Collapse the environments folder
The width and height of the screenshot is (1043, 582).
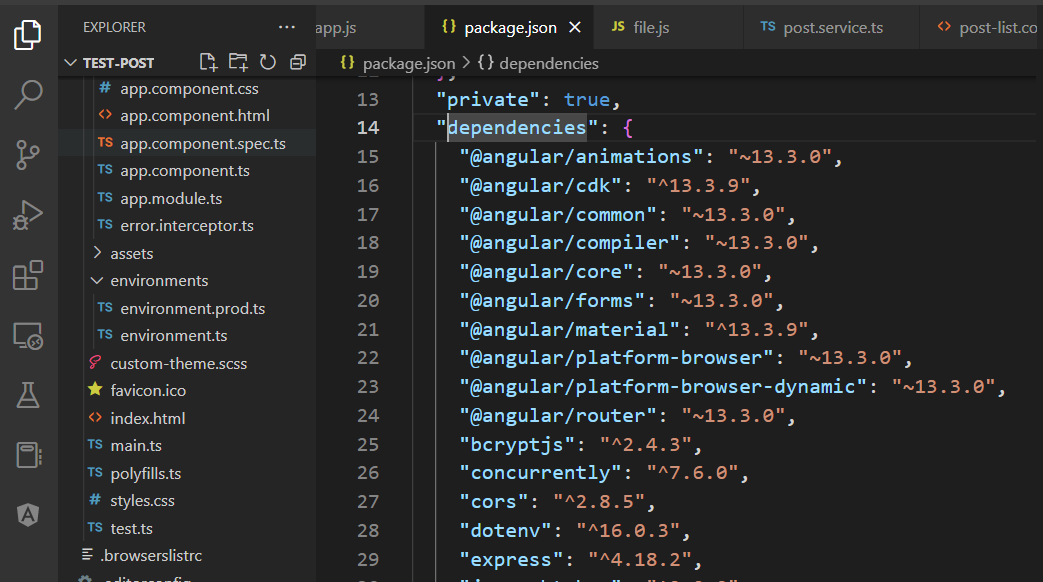click(x=159, y=281)
